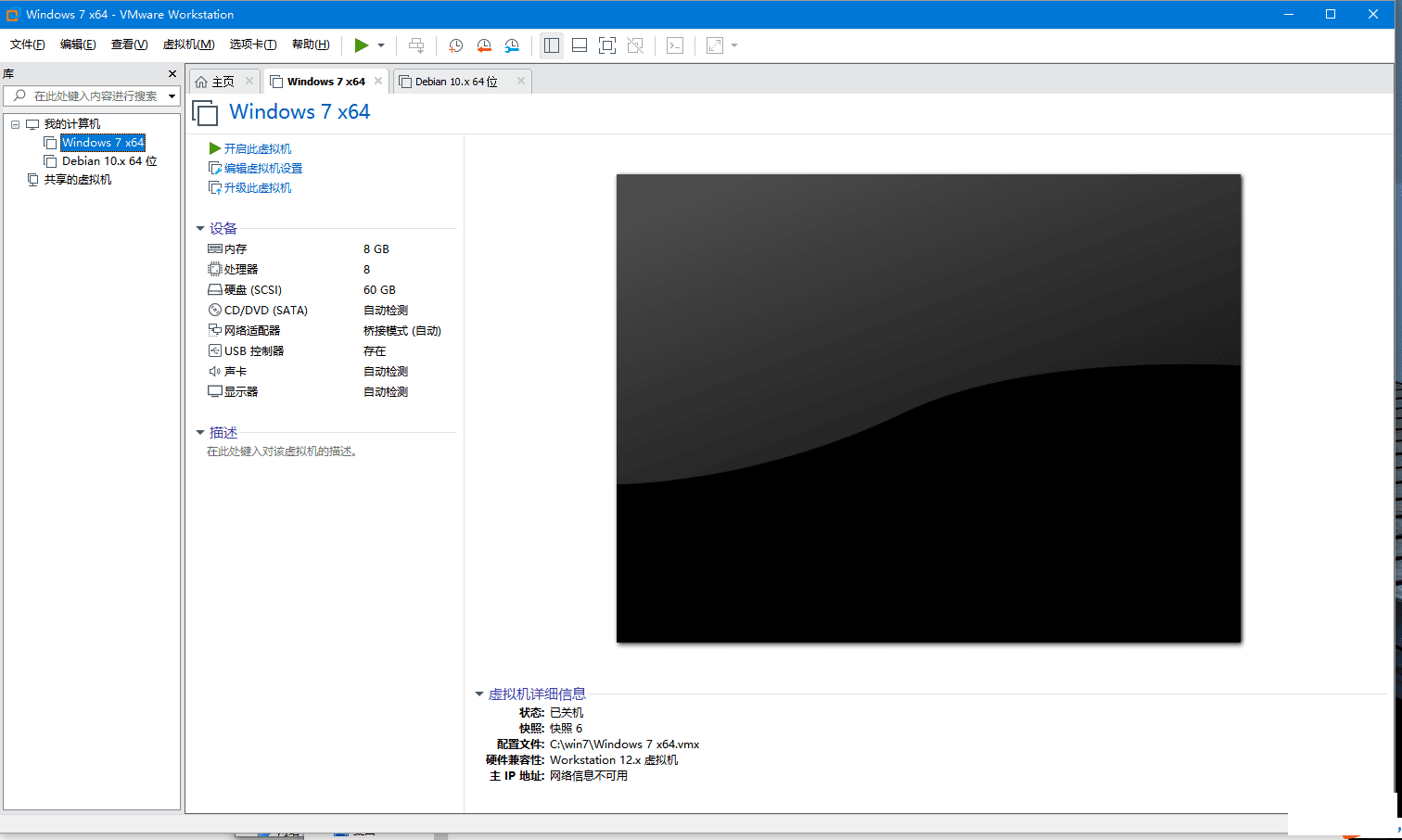Click the green power on toolbar button
Image resolution: width=1402 pixels, height=840 pixels.
pyautogui.click(x=362, y=45)
